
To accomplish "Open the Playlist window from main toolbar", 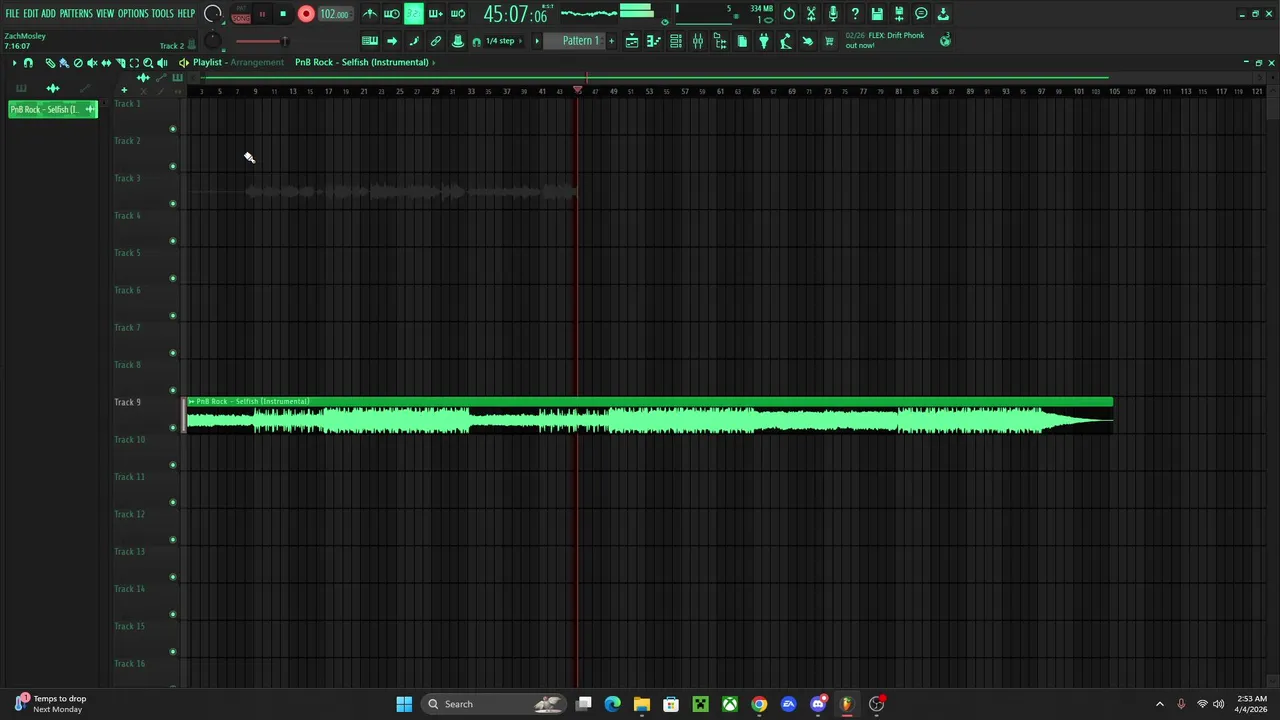I will pos(631,41).
